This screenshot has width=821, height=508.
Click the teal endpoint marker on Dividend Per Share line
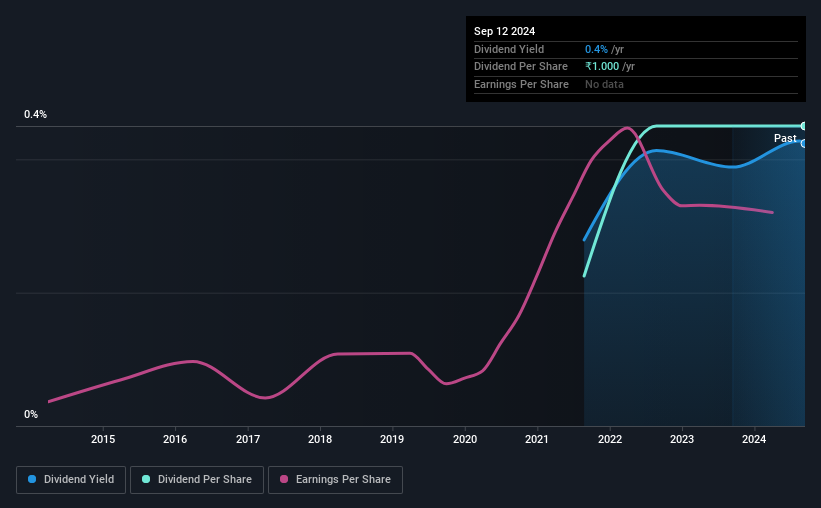tap(803, 126)
